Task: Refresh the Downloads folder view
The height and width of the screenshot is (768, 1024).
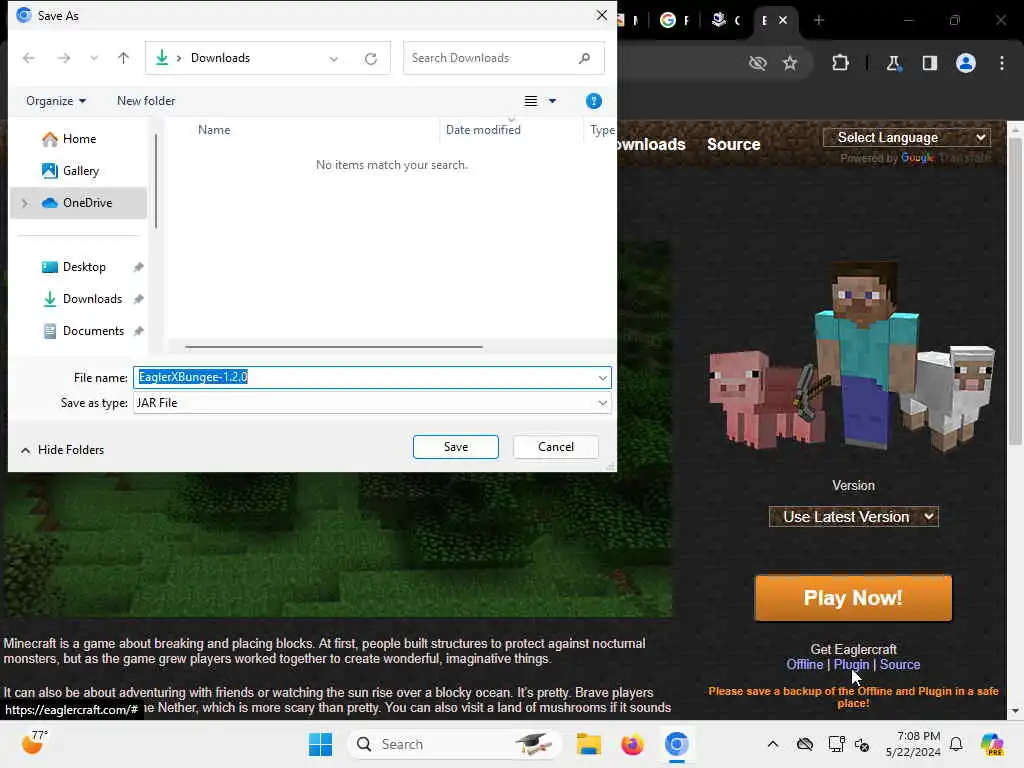Action: pos(371,59)
